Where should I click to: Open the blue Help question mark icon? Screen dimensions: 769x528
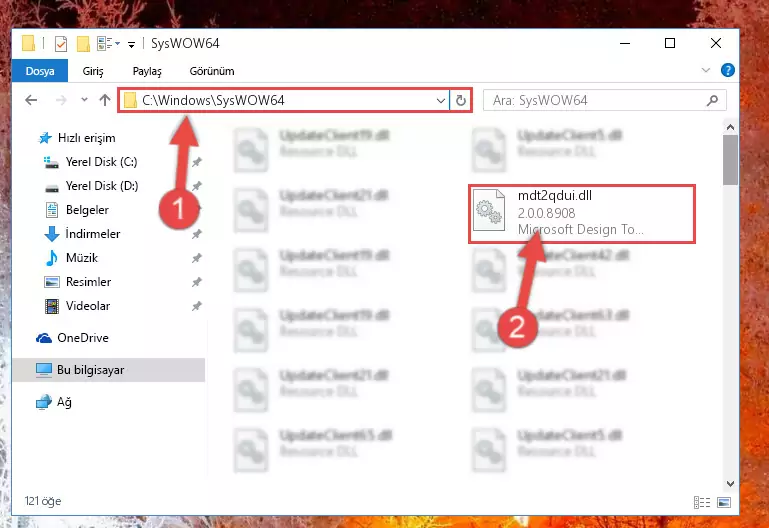[x=727, y=70]
